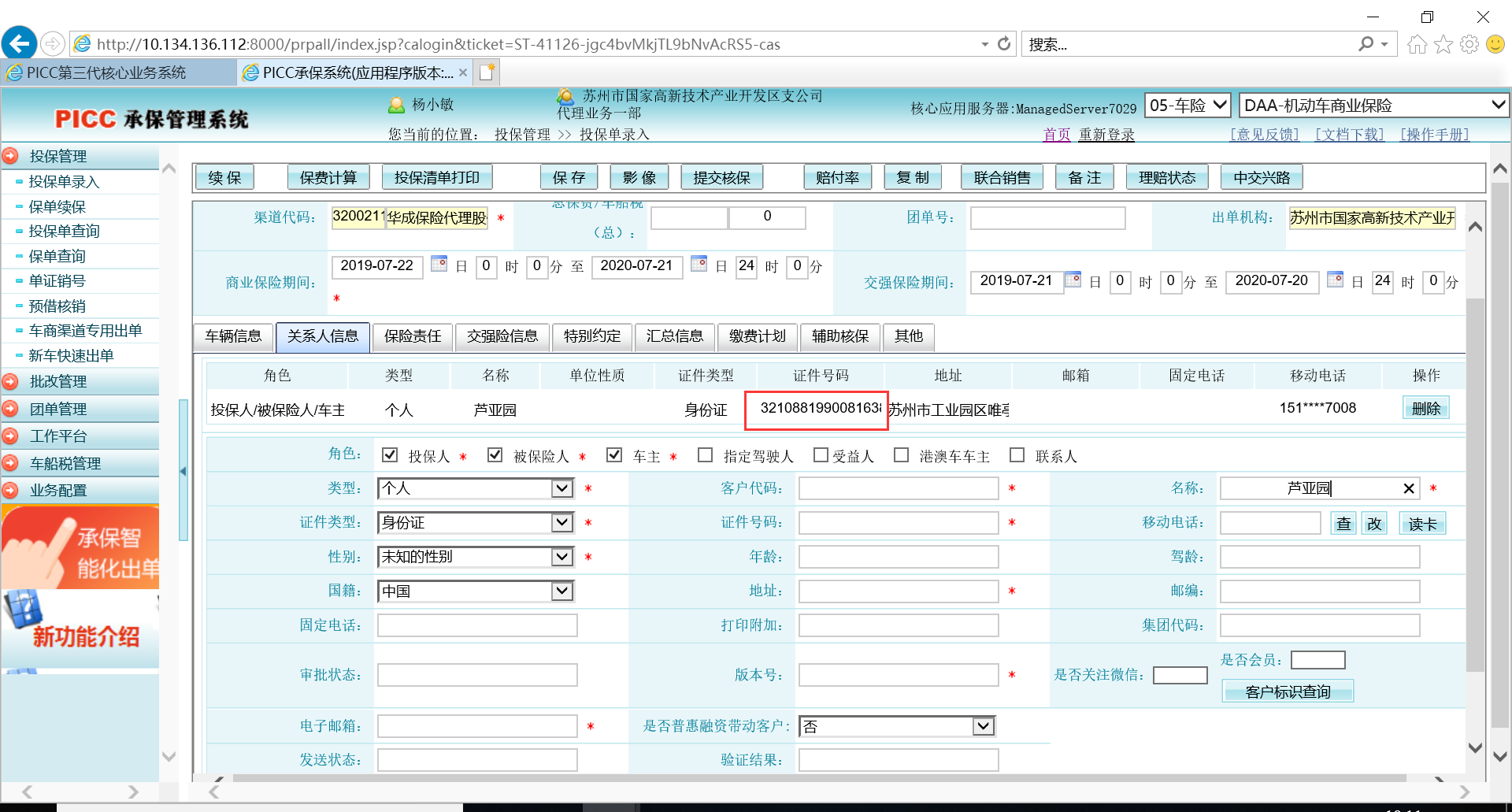The height and width of the screenshot is (812, 1512).
Task: Click the 重新登录 link
Action: [x=1106, y=135]
